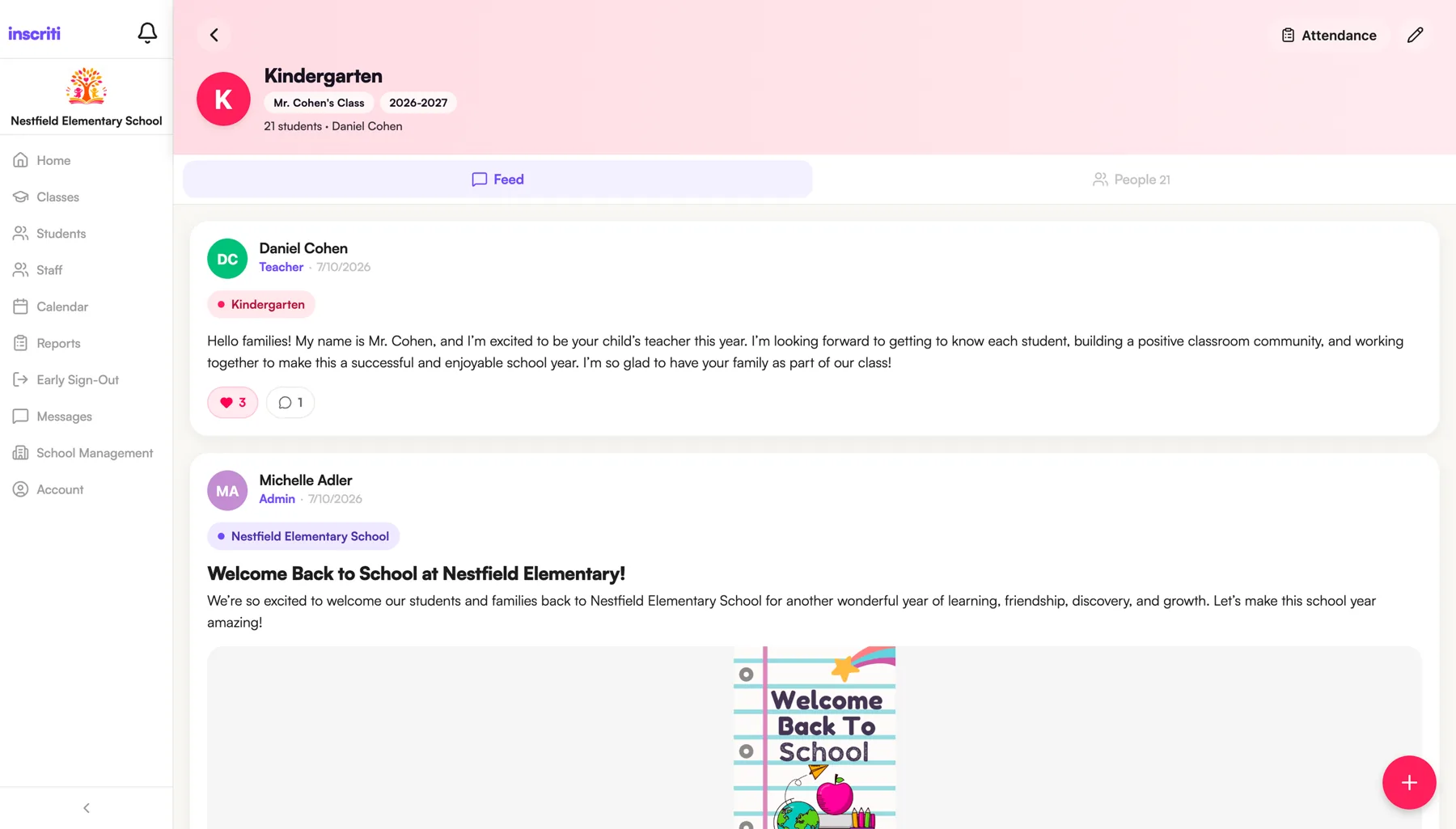This screenshot has width=1456, height=829.
Task: Click the Nestfield Elementary School tree logo
Action: point(87,86)
